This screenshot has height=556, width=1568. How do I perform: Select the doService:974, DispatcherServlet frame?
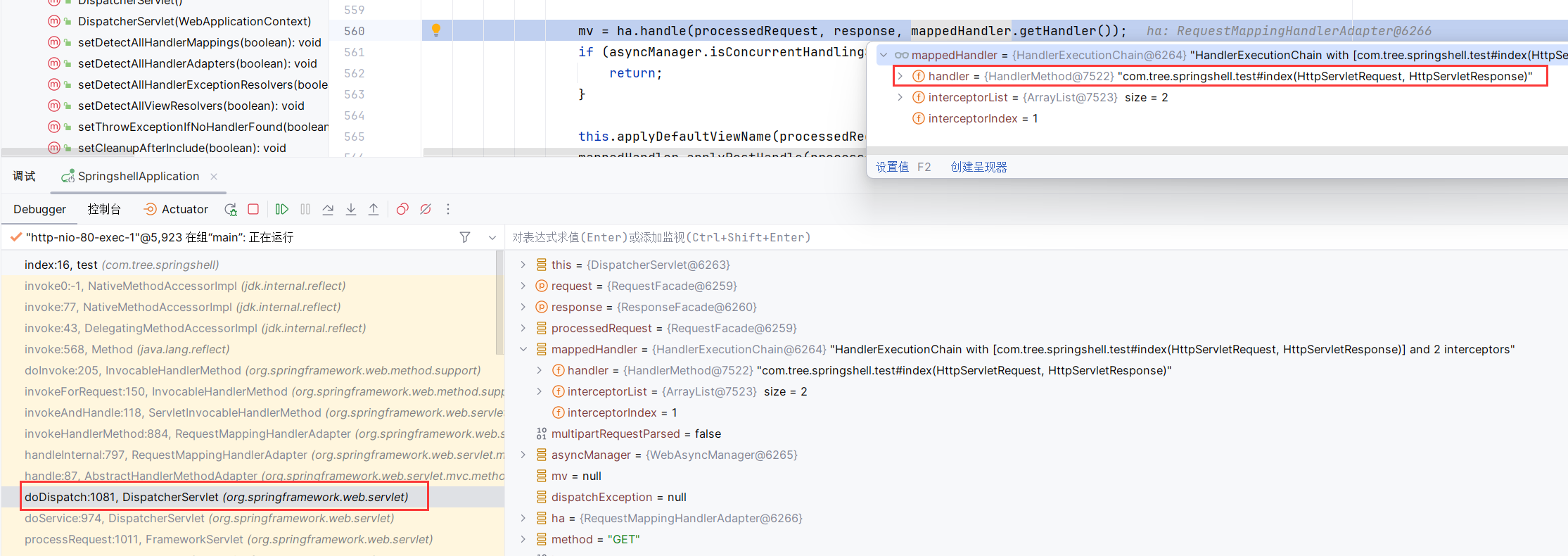[x=253, y=518]
